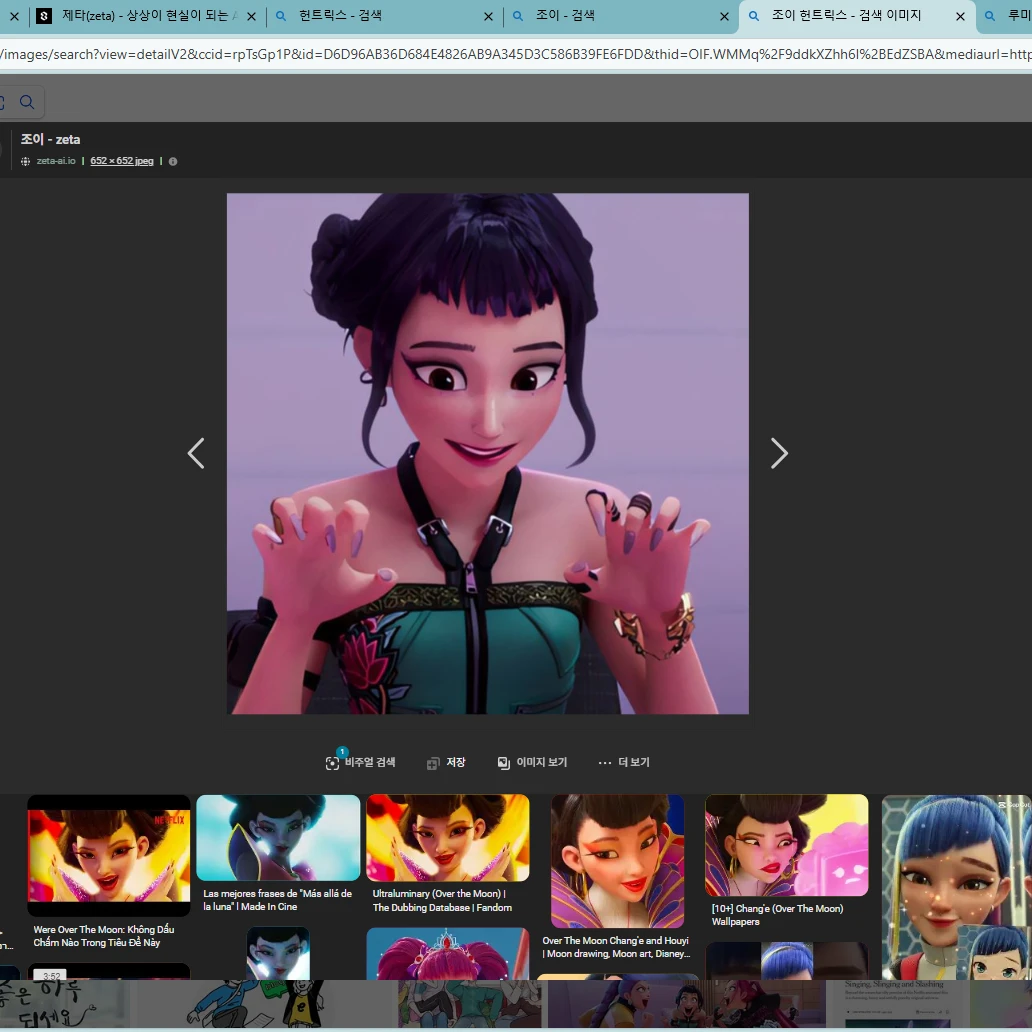Click the main 조이 character image
The height and width of the screenshot is (1032, 1032).
pos(488,453)
